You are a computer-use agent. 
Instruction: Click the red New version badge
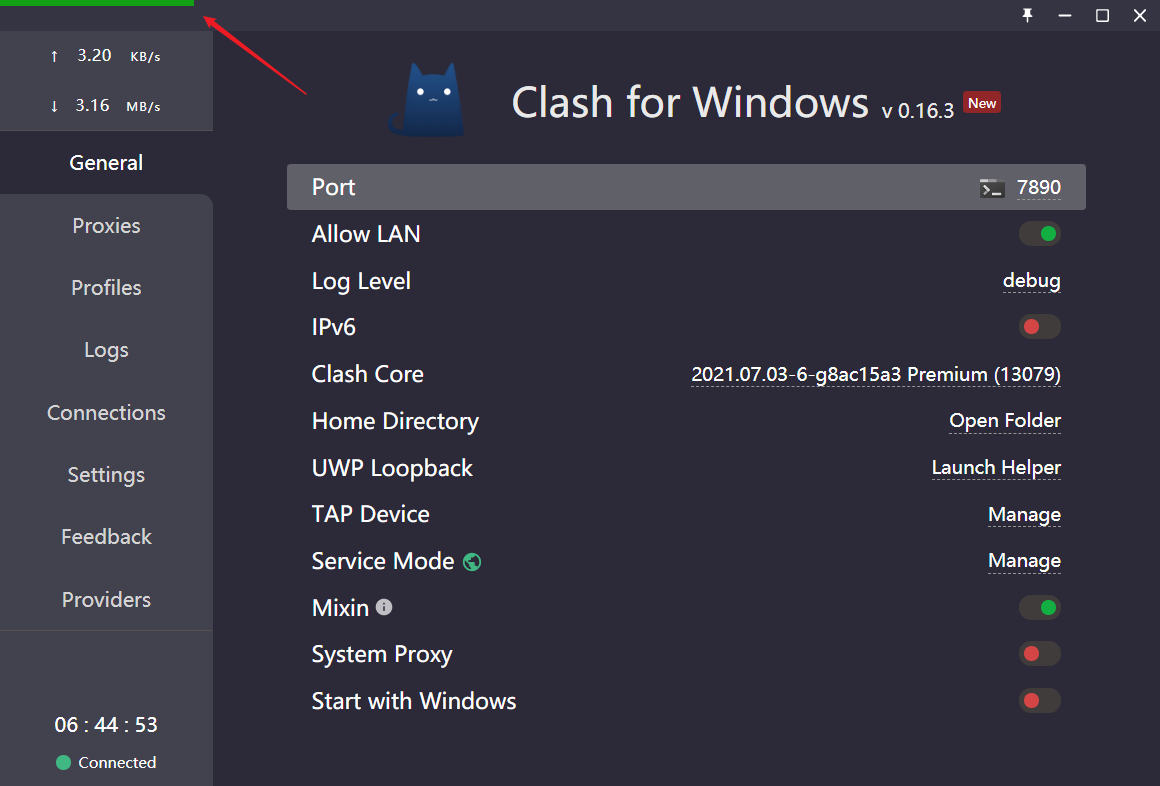(x=982, y=103)
